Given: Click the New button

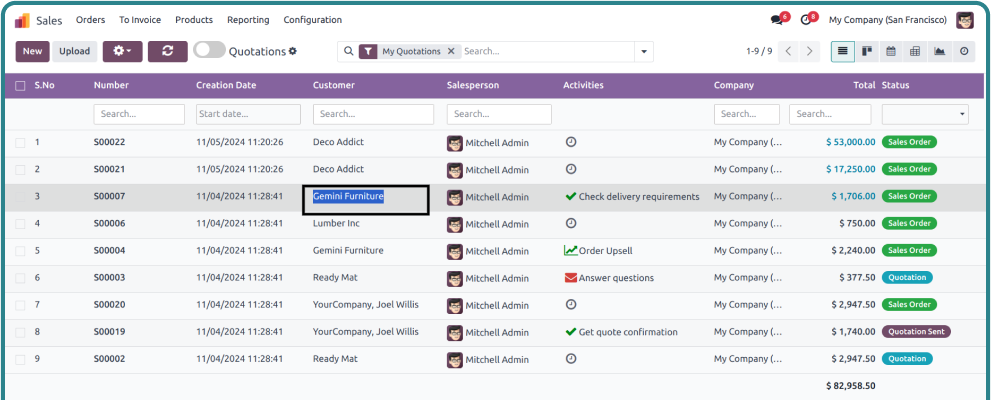Looking at the screenshot, I should 32,51.
